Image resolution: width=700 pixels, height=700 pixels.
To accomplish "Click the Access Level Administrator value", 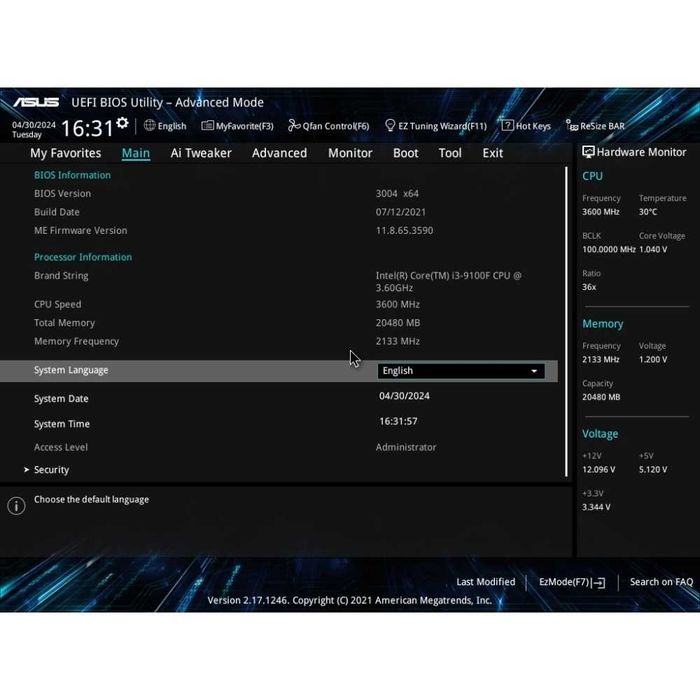I will pyautogui.click(x=406, y=447).
